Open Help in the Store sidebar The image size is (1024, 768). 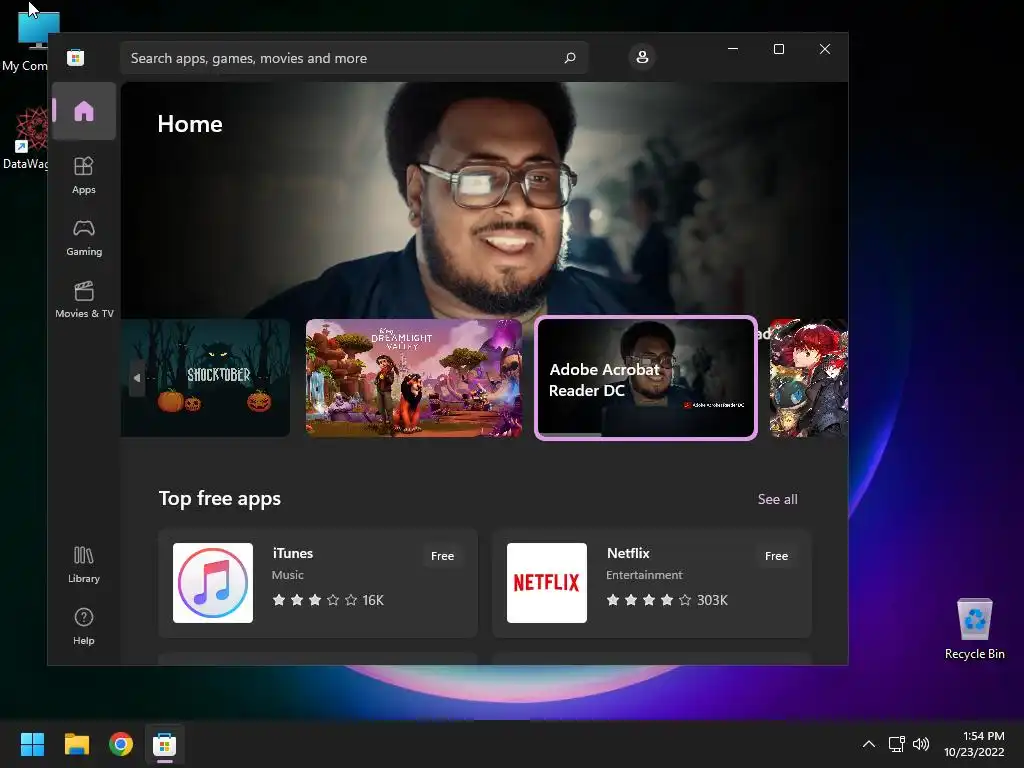pyautogui.click(x=84, y=627)
